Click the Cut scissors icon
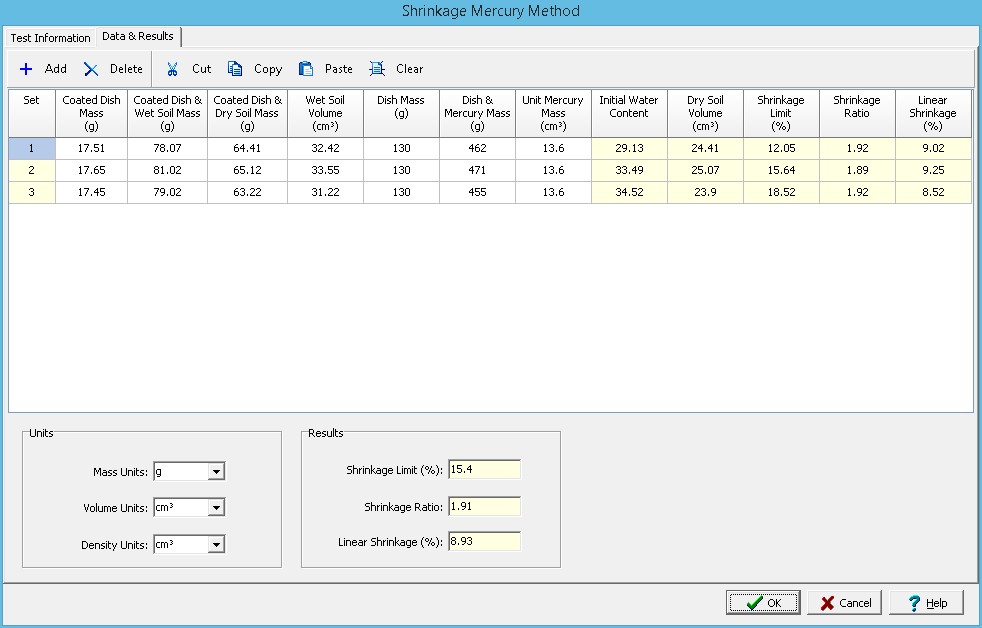 pos(173,69)
